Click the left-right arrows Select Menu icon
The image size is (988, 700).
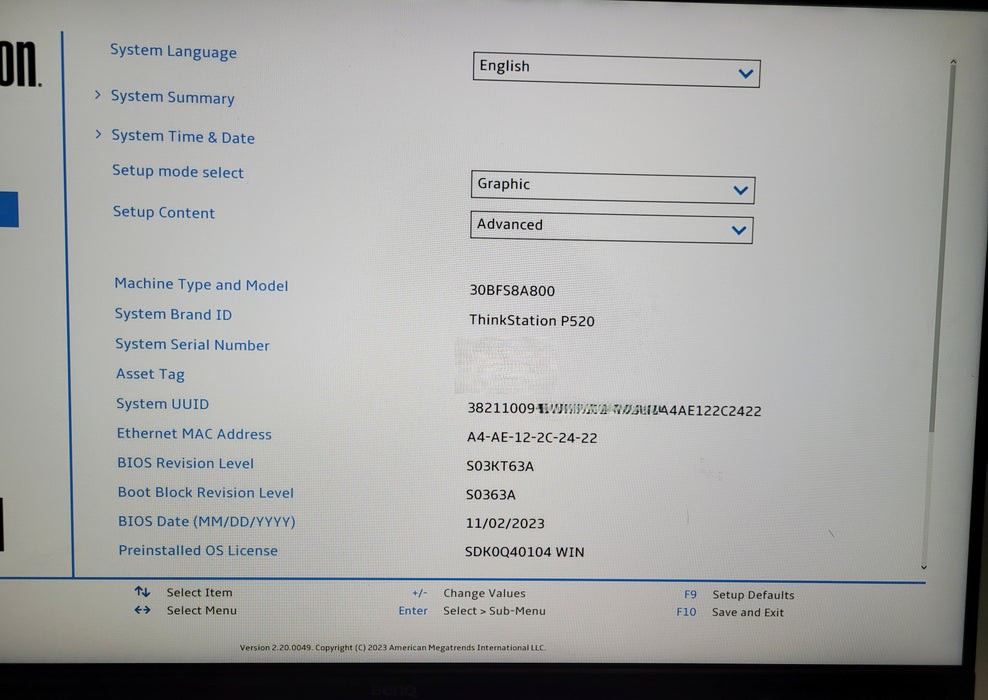(142, 610)
